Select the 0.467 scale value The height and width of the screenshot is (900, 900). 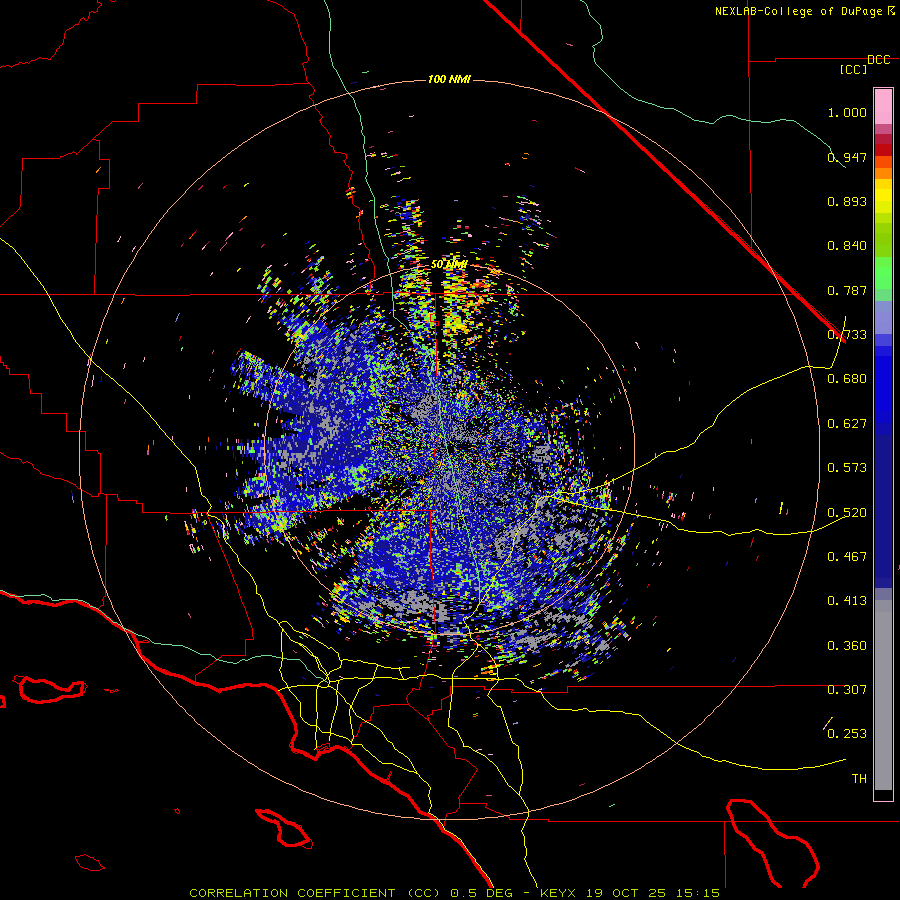(x=847, y=557)
